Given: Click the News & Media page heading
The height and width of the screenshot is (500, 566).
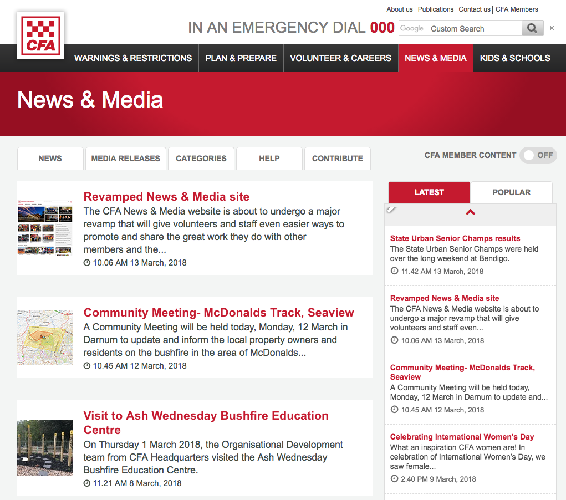Looking at the screenshot, I should point(90,100).
